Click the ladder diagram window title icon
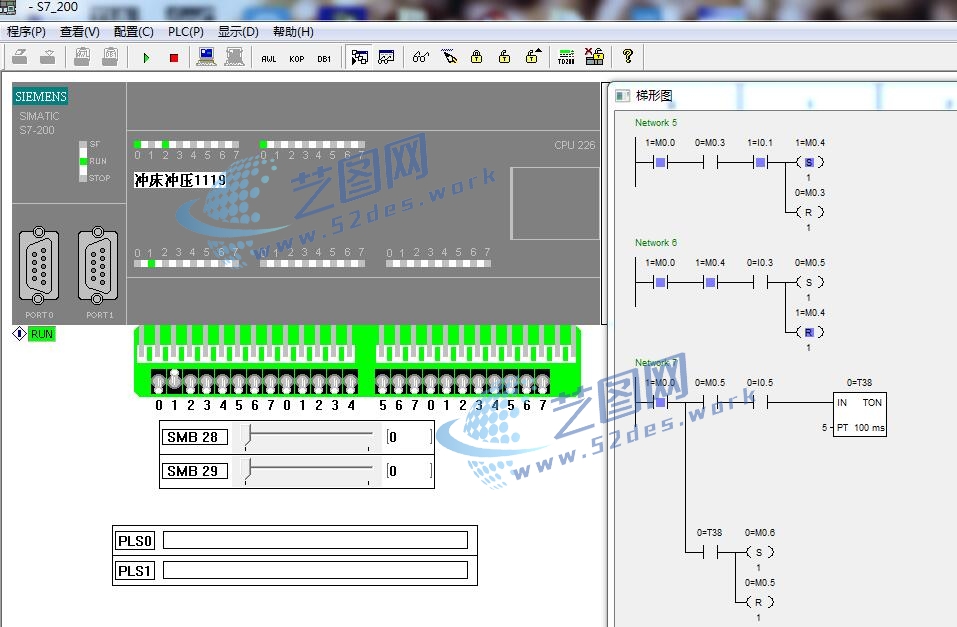The width and height of the screenshot is (957, 627). 623,96
